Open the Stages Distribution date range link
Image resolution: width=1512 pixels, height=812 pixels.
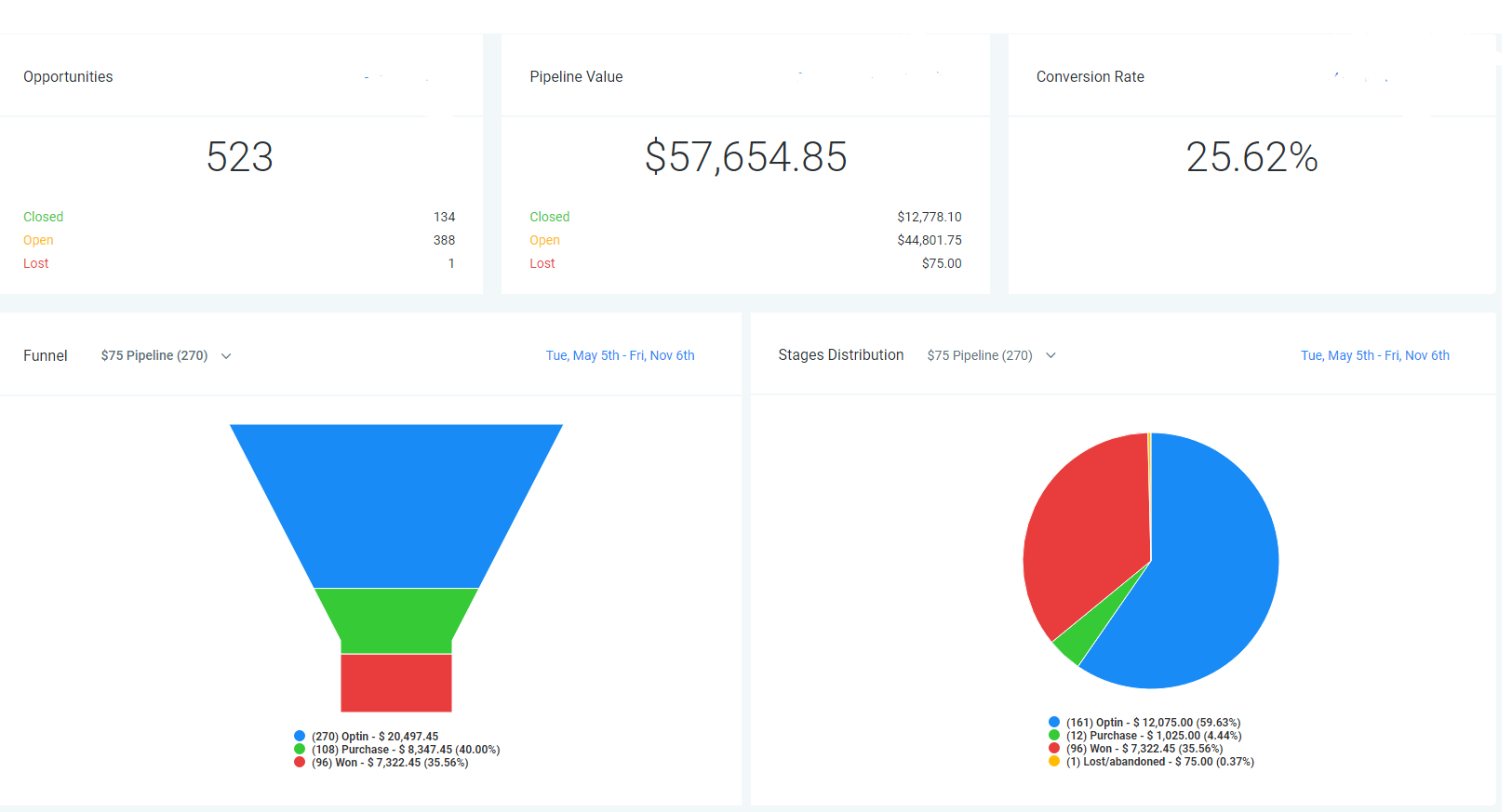point(1374,355)
